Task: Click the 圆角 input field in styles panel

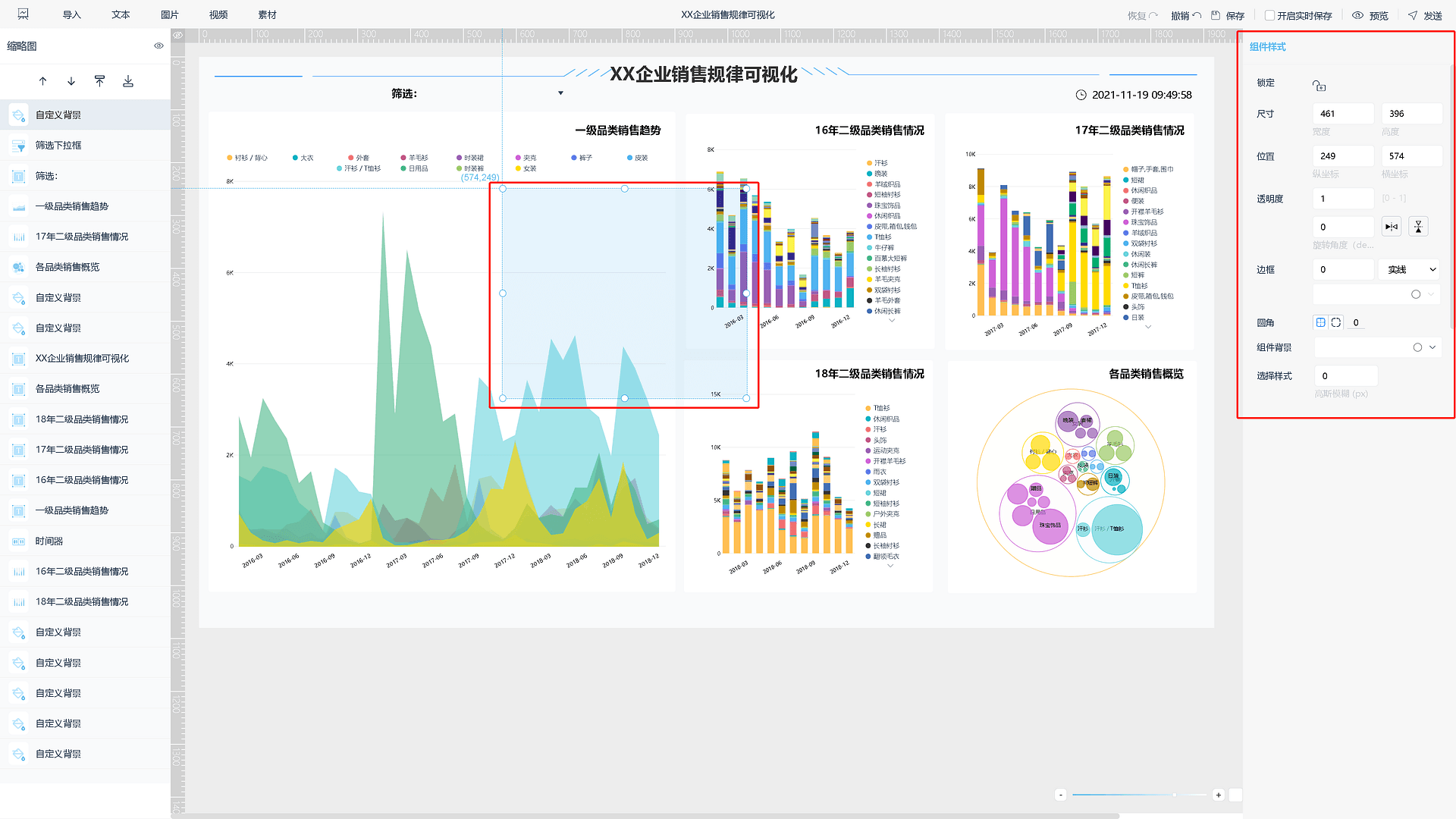Action: point(1363,322)
